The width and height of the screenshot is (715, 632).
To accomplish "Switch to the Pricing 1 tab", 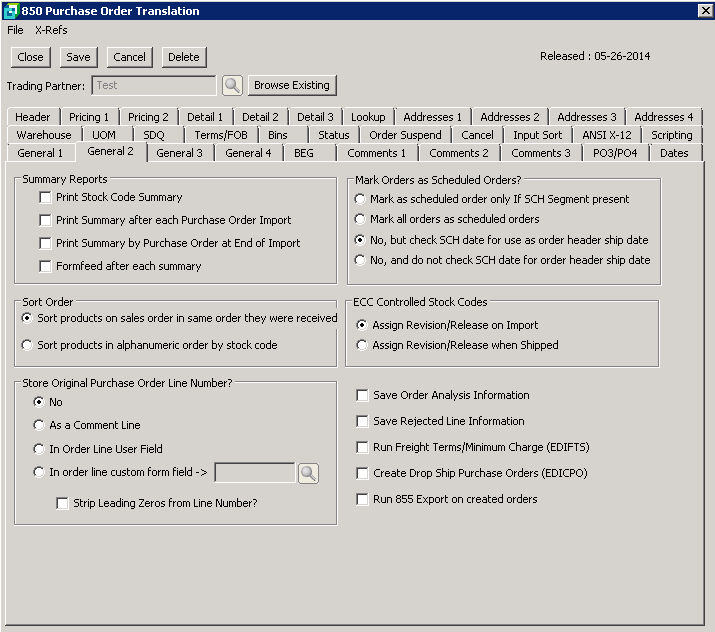I will click(90, 117).
